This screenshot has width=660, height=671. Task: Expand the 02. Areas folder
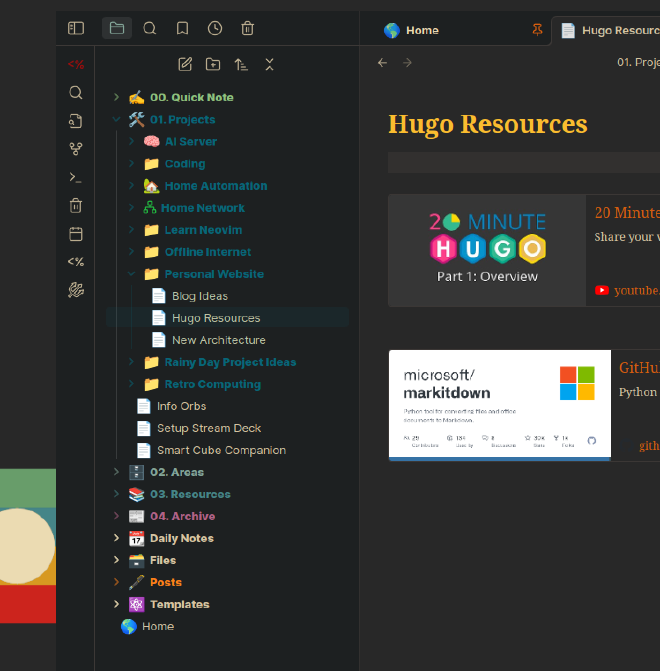pyautogui.click(x=116, y=472)
